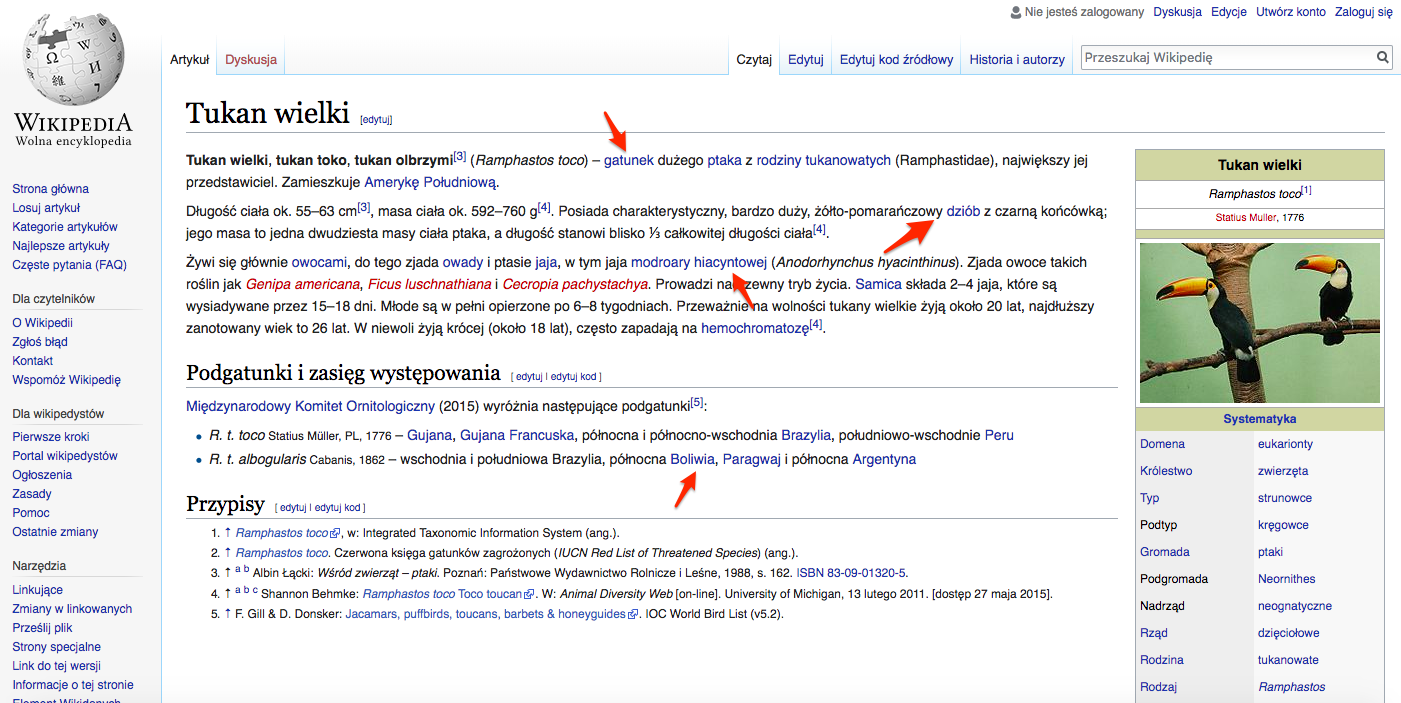Viewport: 1401px width, 703px height.
Task: Click edytuj beside Tukan wielki heading
Action: (376, 120)
